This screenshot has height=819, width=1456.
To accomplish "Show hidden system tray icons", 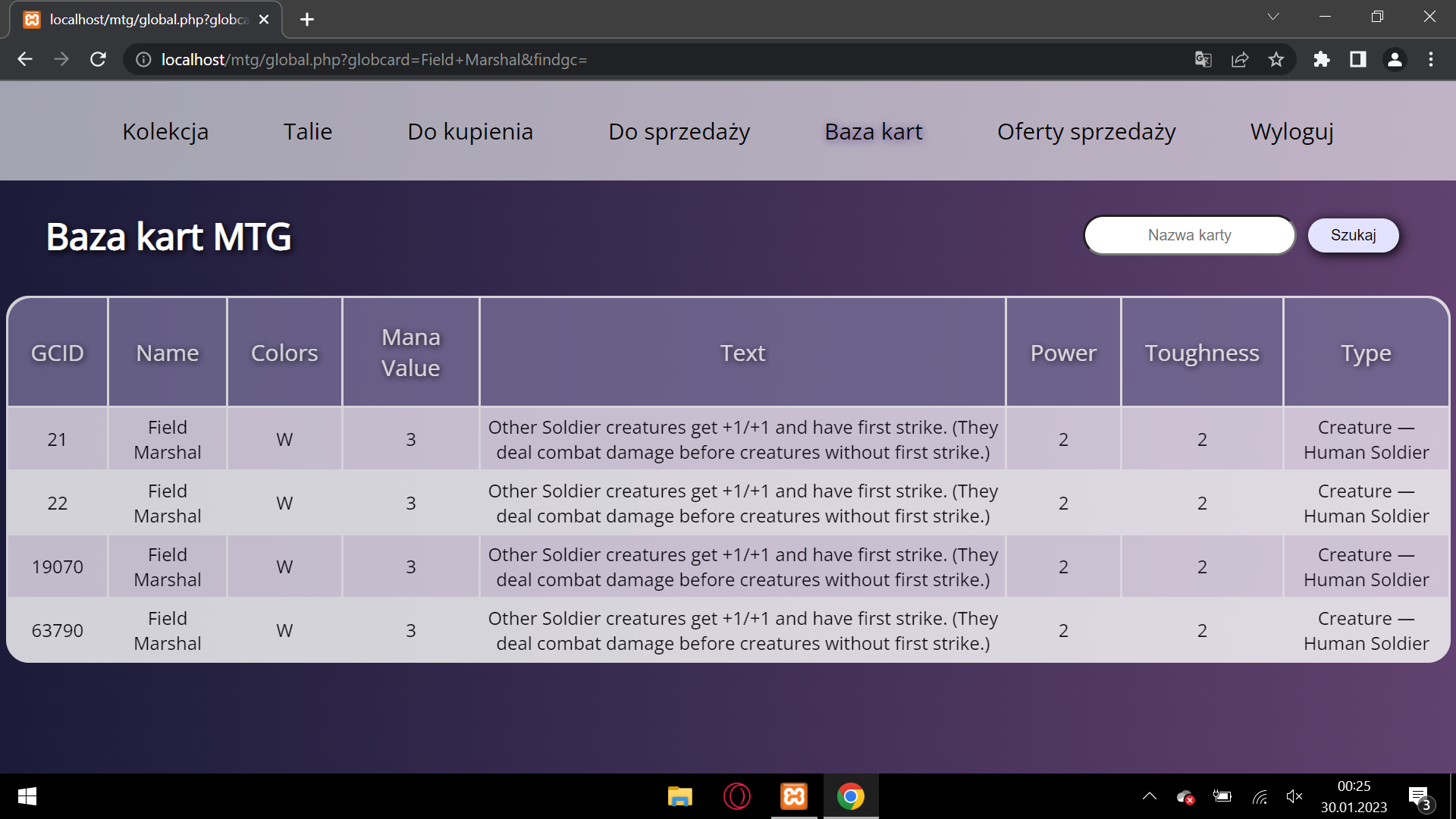I will [x=1150, y=796].
